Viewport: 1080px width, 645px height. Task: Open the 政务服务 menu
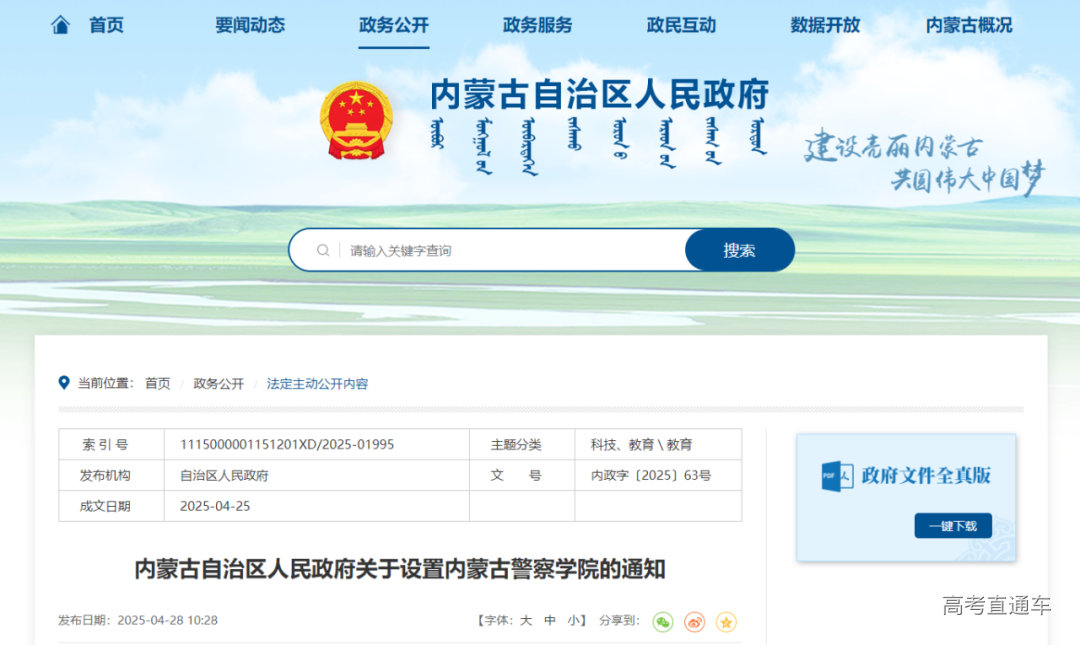(x=537, y=25)
